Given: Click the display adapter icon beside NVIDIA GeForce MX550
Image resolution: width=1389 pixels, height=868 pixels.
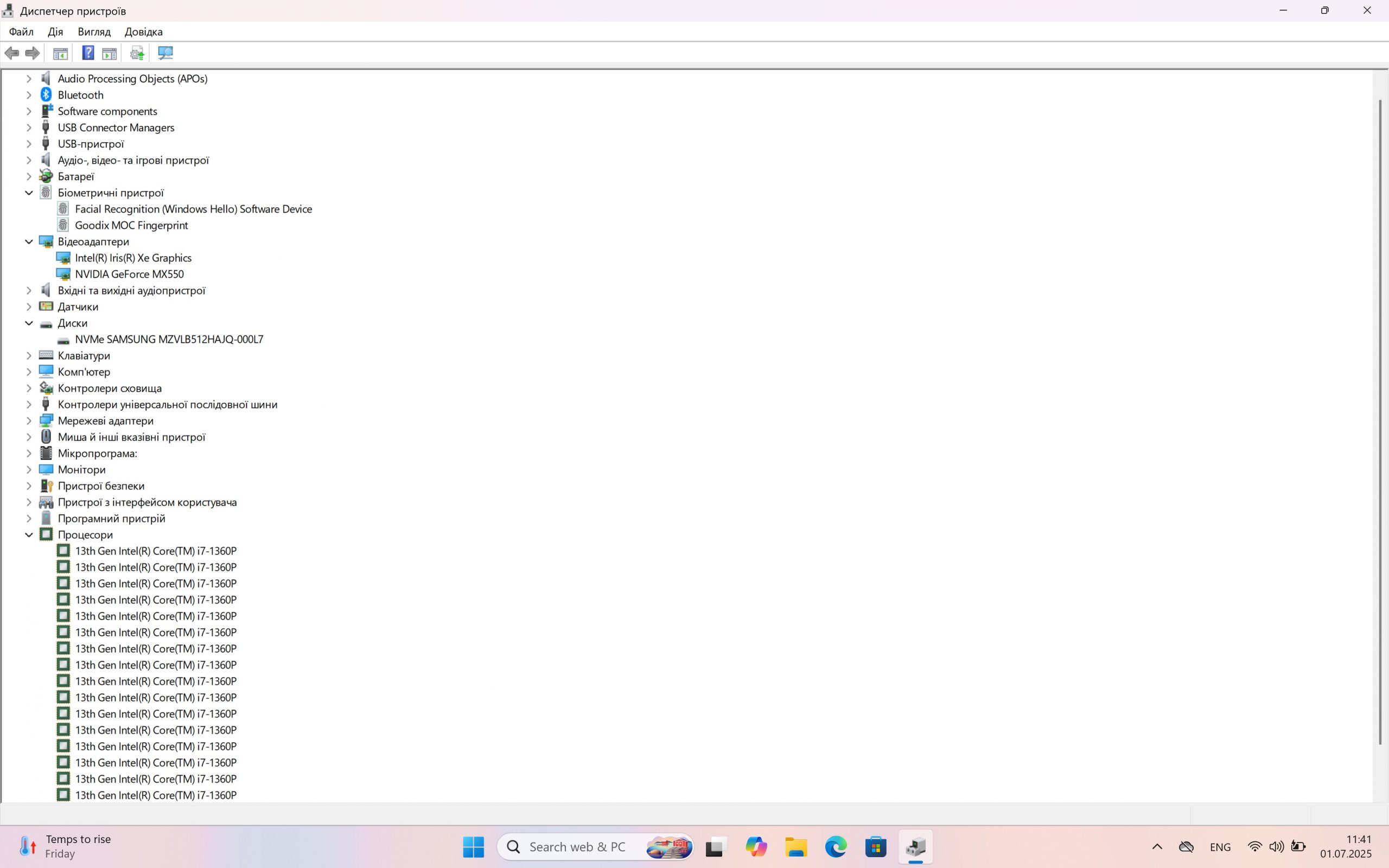Looking at the screenshot, I should click(x=63, y=275).
